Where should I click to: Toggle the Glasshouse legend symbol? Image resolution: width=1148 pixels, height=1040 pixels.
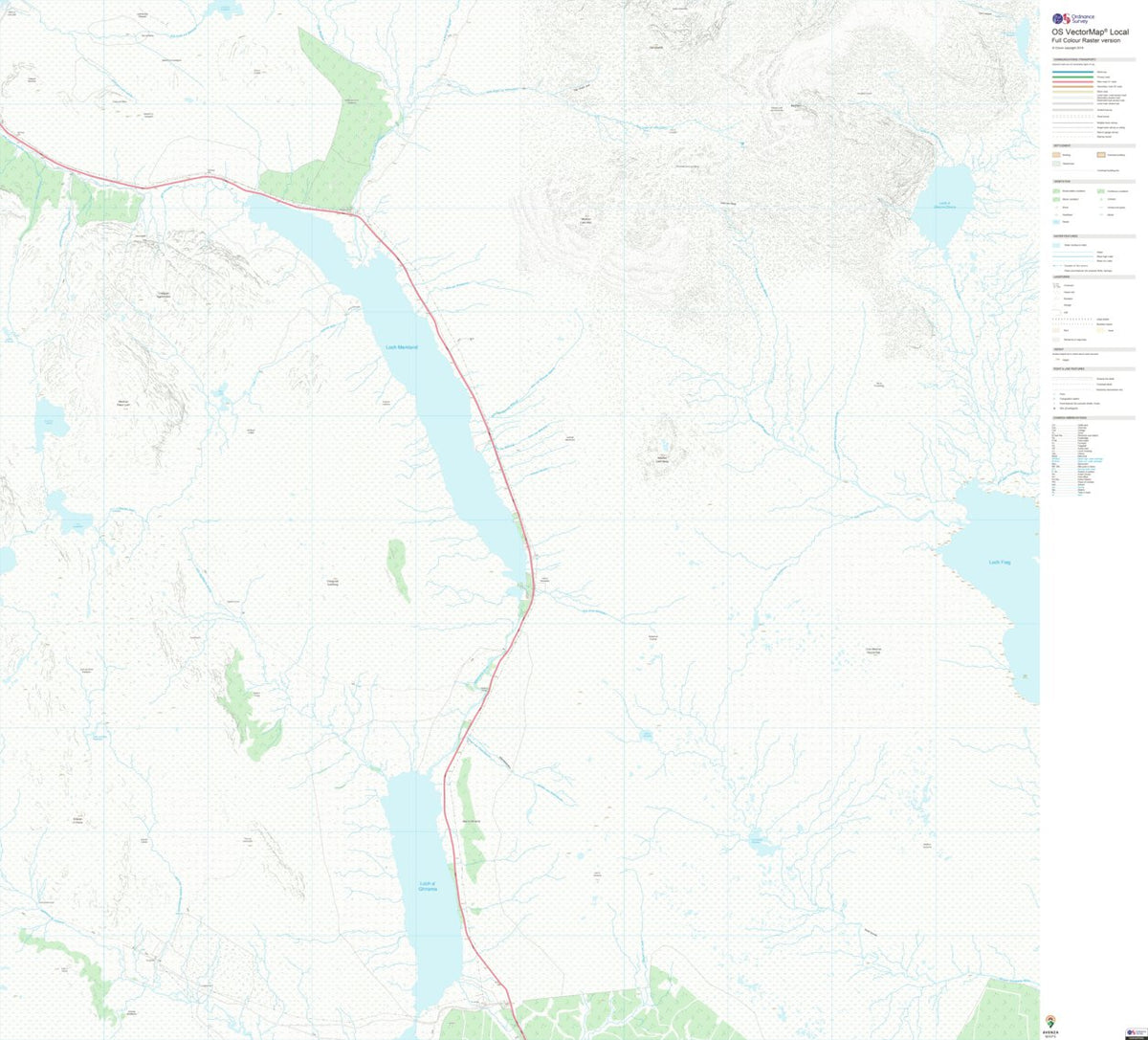click(x=1056, y=164)
